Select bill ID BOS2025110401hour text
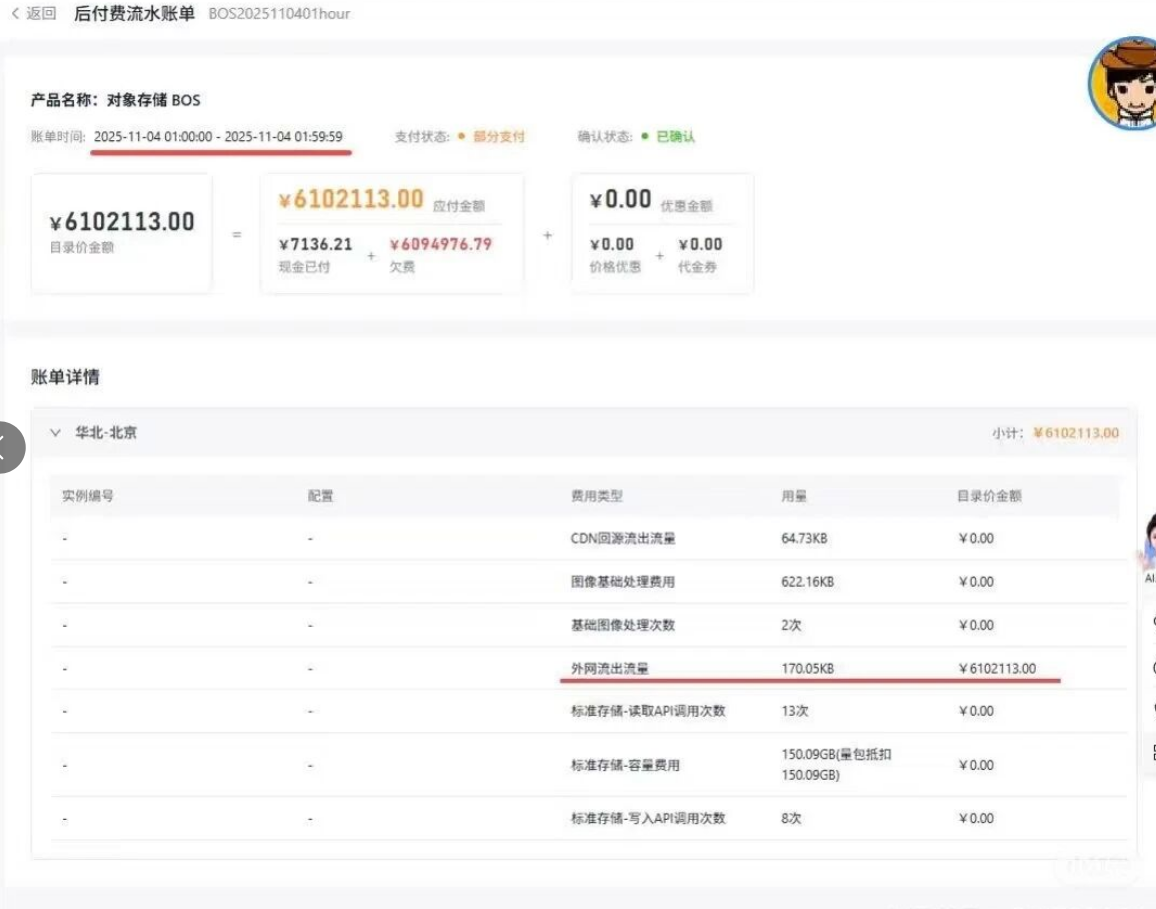Screen dimensions: 1156x909 click(279, 13)
